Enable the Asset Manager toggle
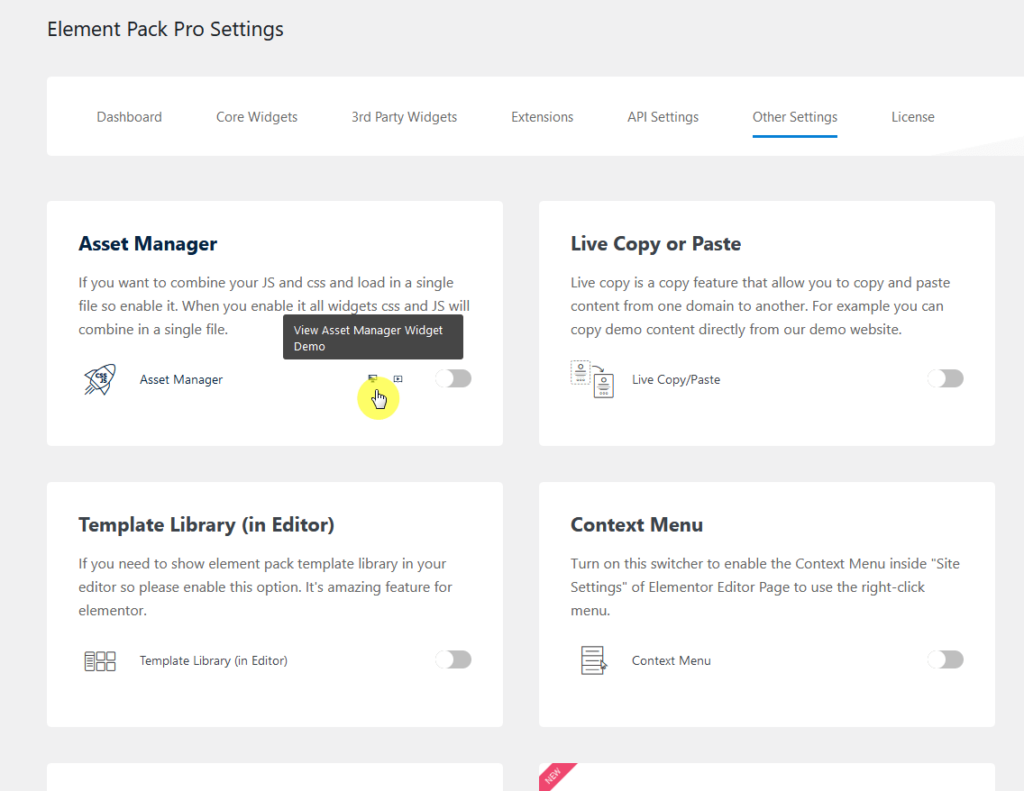The height and width of the screenshot is (791, 1024). [453, 378]
